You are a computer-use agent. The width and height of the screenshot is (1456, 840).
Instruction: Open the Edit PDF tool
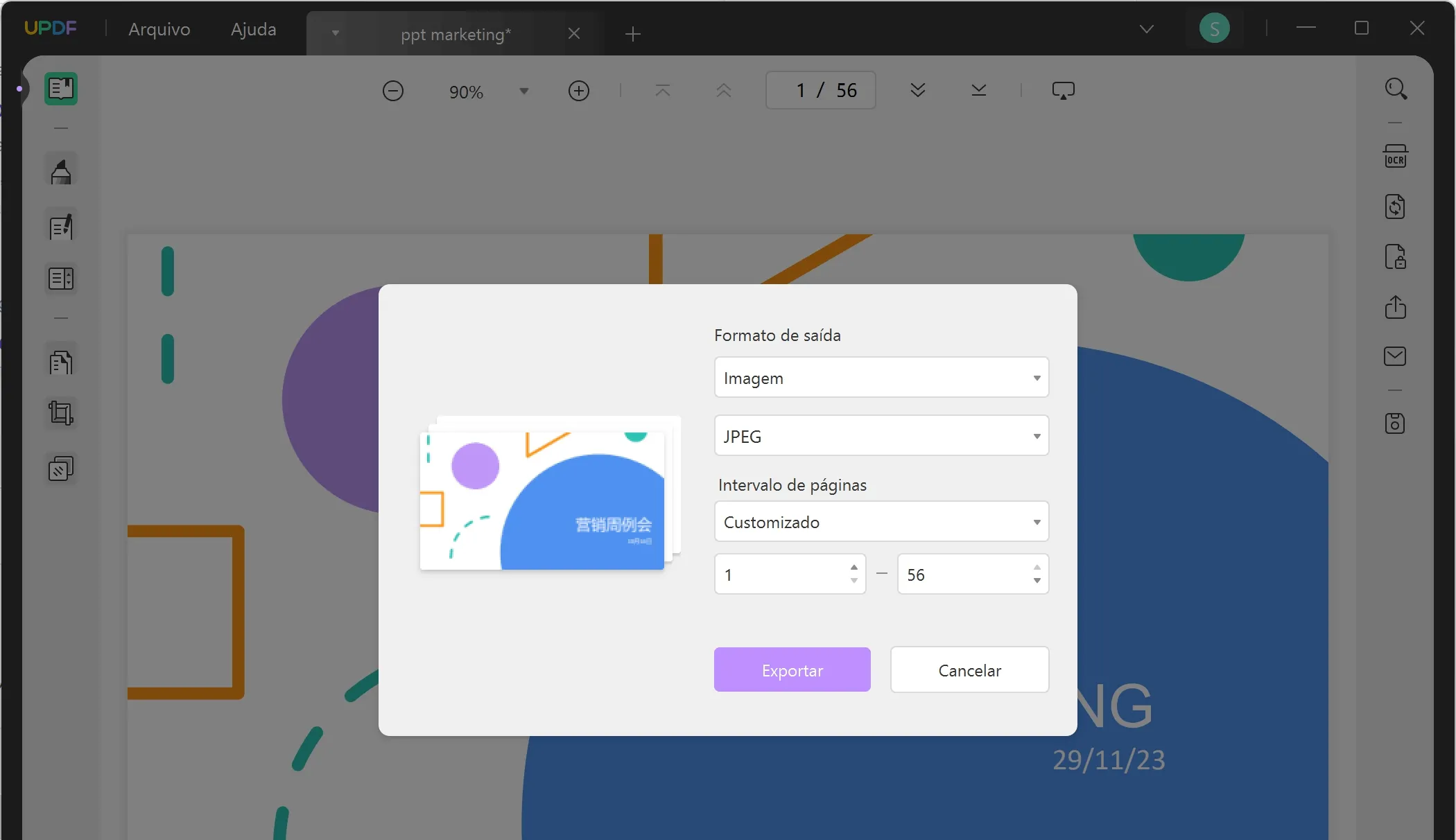click(61, 226)
